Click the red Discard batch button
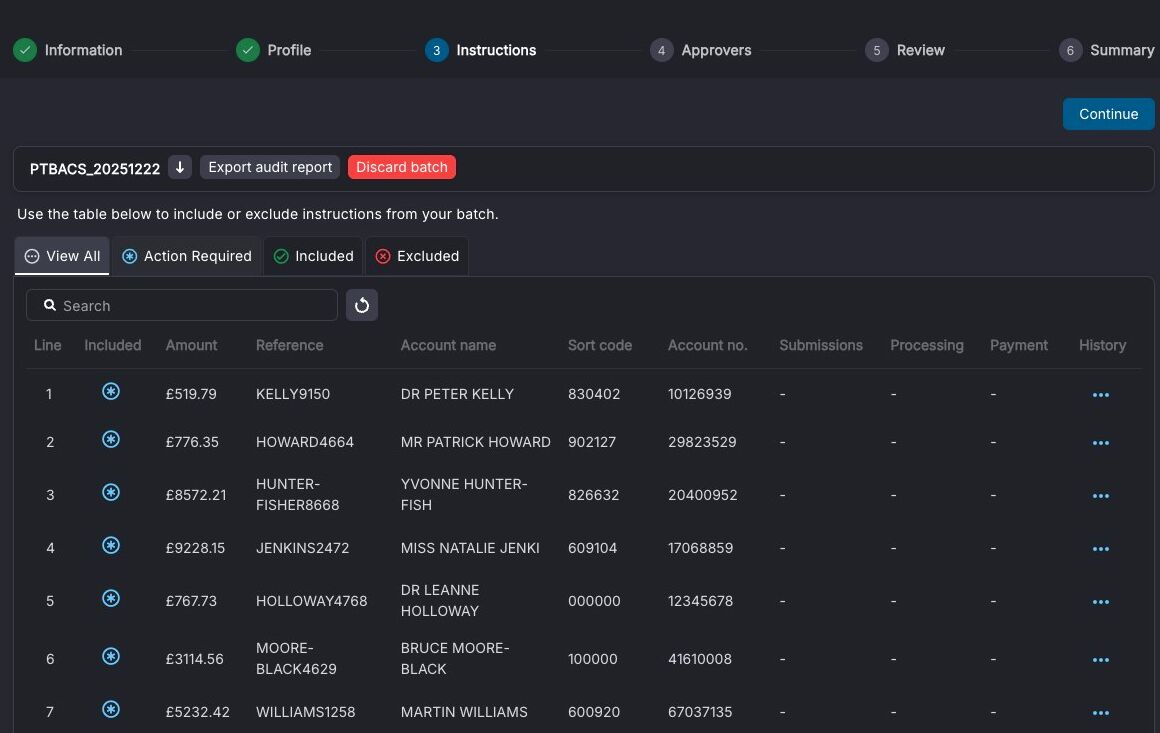This screenshot has height=733, width=1160. [x=402, y=167]
